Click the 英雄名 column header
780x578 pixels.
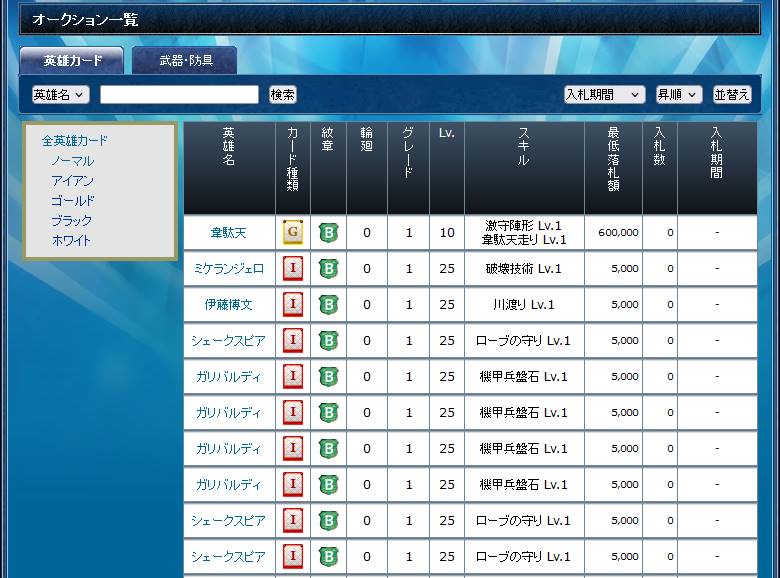tap(229, 168)
